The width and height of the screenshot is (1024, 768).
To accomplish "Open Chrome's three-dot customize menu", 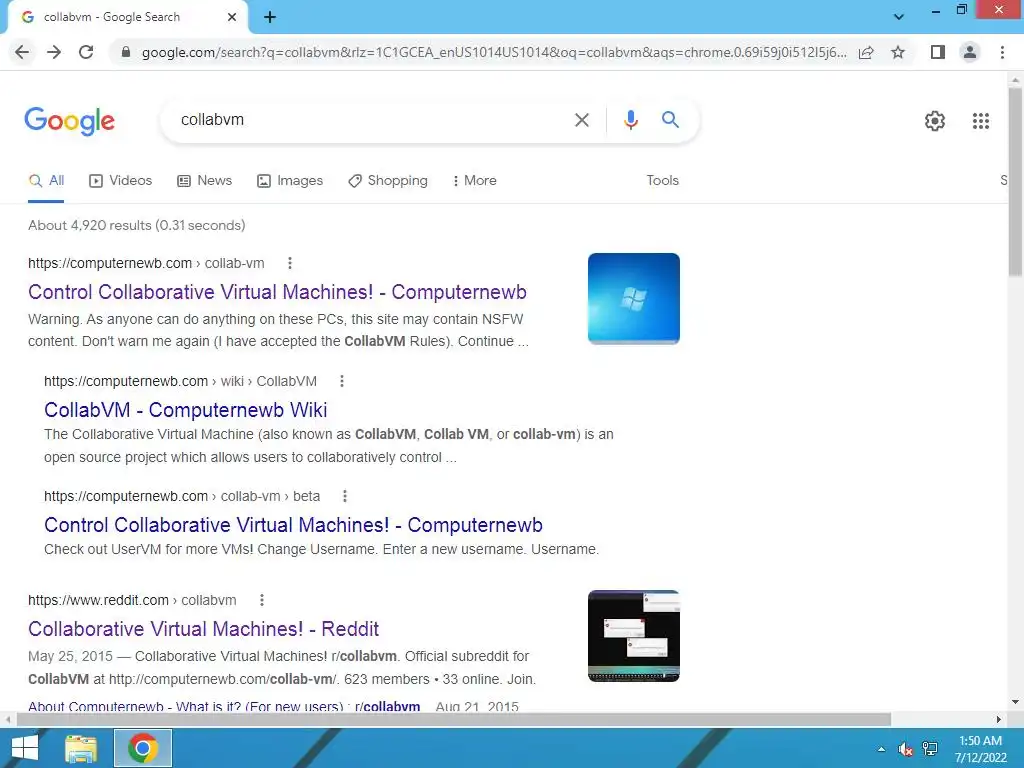I will tap(1002, 52).
